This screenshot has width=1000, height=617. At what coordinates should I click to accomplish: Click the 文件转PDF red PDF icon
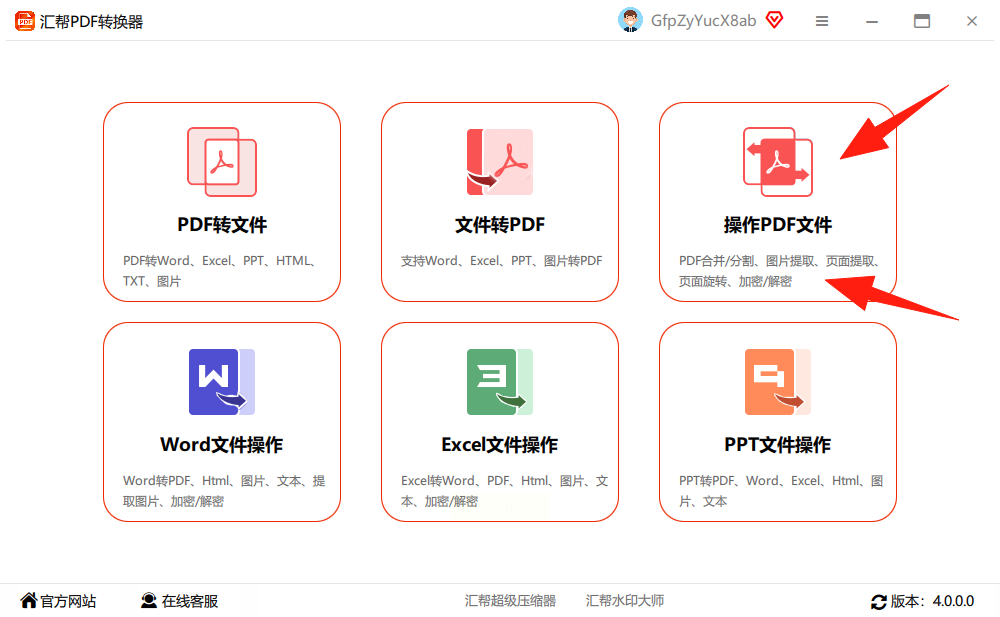[x=500, y=162]
